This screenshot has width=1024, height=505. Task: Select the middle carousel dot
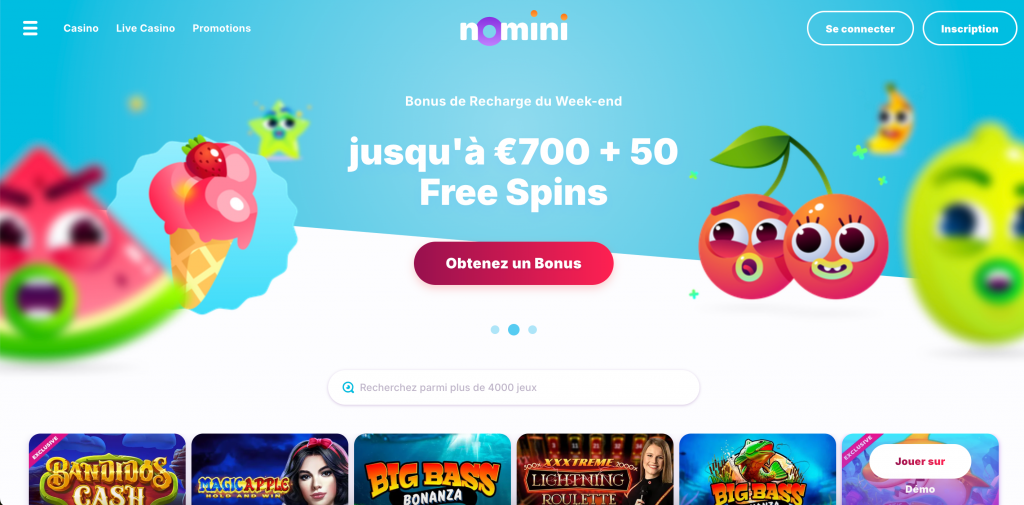coord(514,330)
